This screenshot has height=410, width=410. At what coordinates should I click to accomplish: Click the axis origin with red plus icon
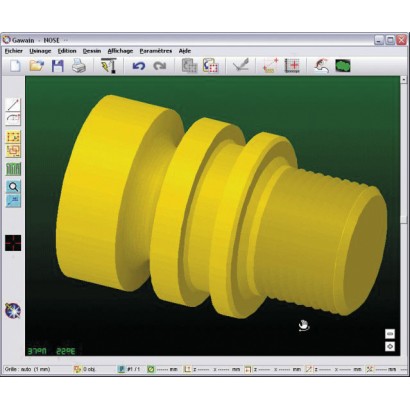[x=271, y=66]
